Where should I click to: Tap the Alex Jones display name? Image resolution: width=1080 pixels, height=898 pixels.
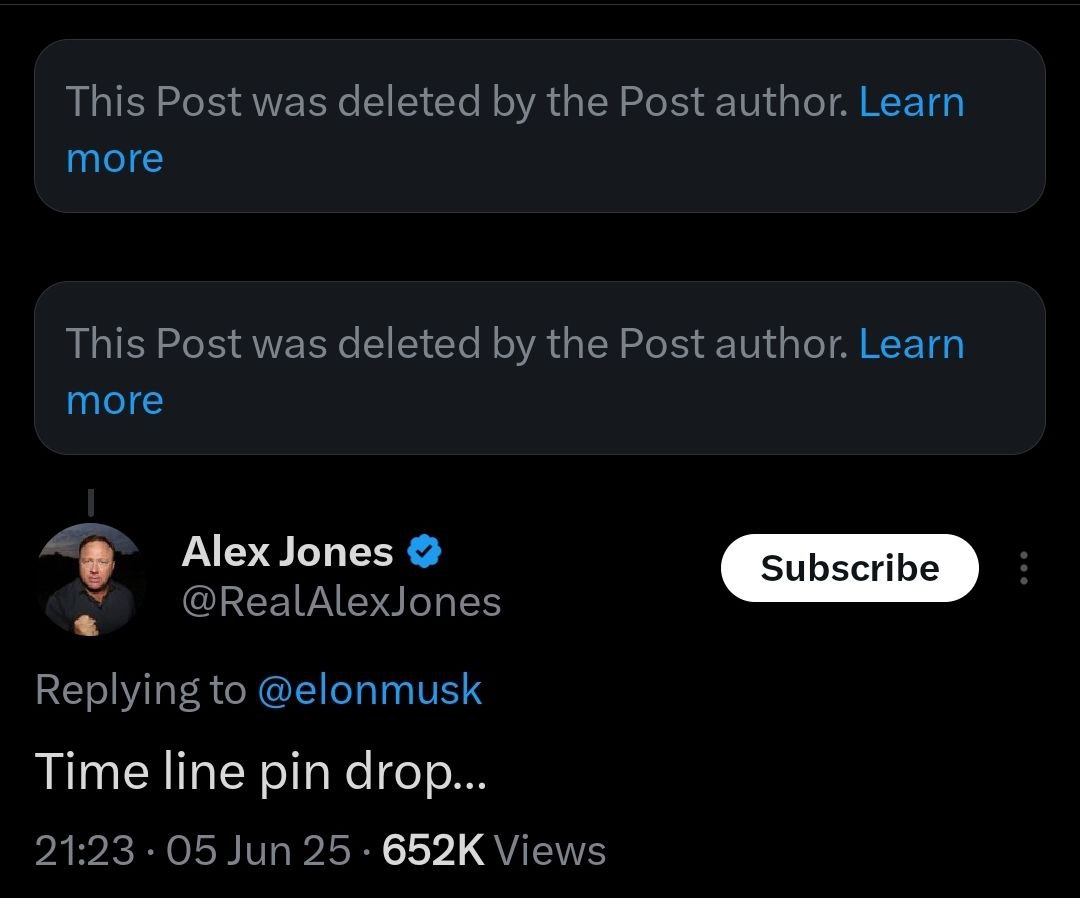pos(287,551)
